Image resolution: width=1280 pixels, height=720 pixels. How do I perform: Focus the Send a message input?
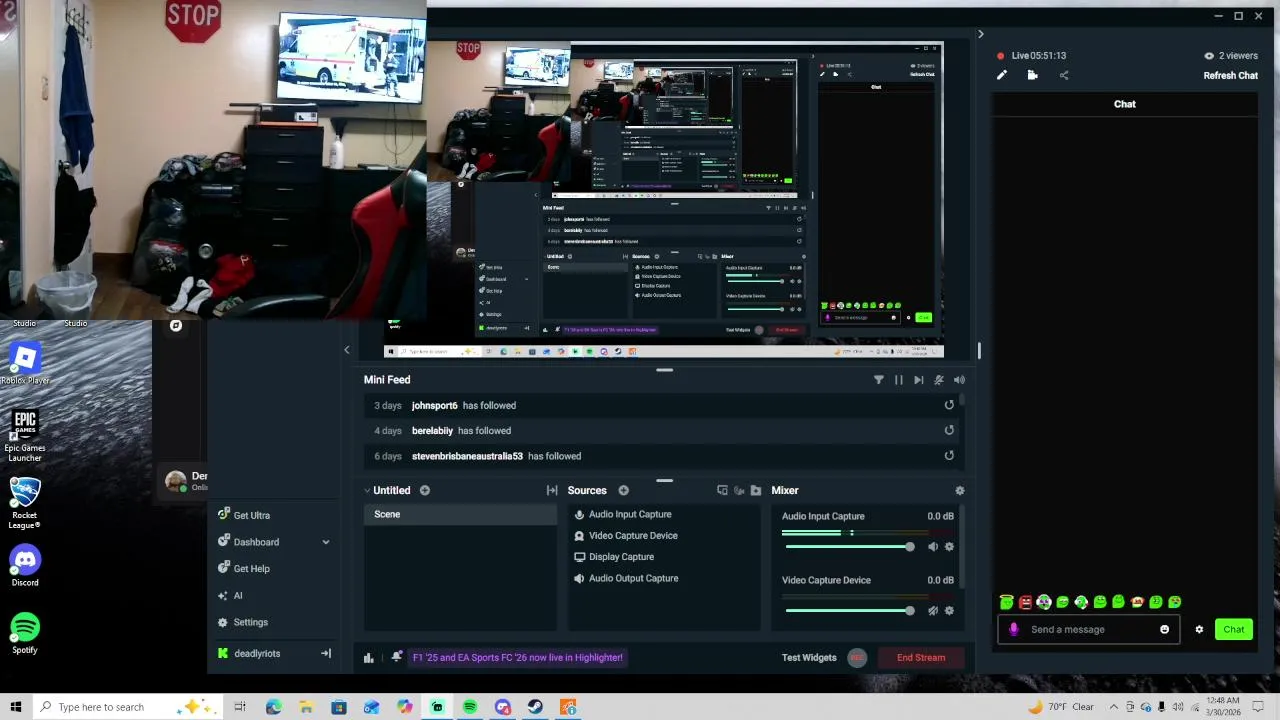point(1088,630)
